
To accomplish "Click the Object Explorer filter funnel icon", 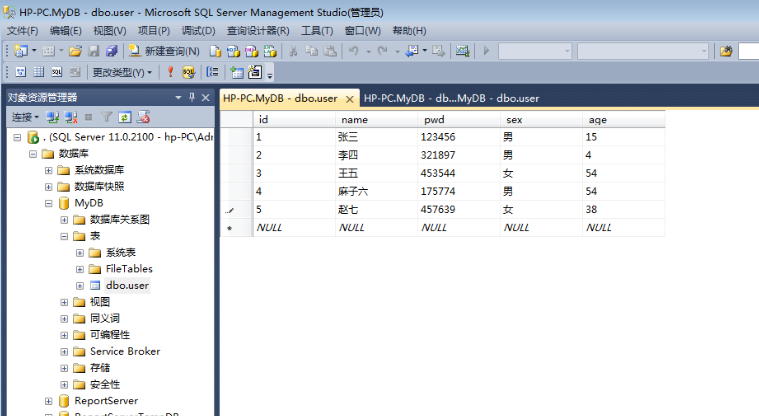I will click(106, 117).
